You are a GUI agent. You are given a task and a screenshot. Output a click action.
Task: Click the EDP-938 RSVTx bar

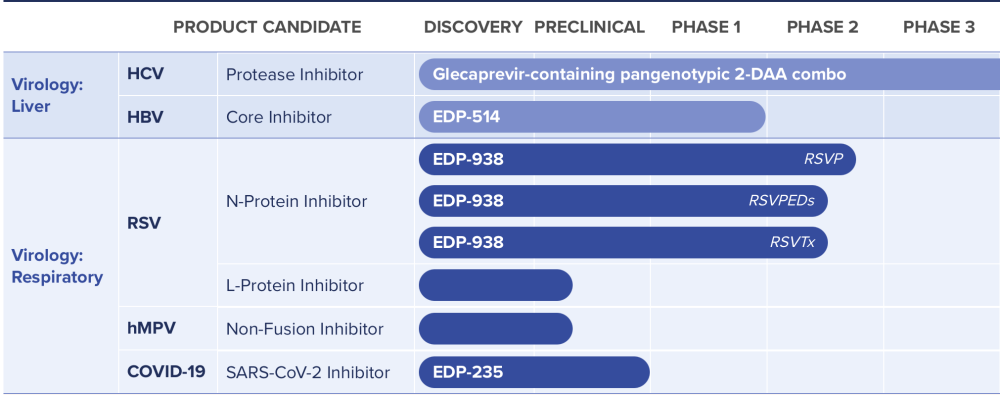[x=623, y=242]
